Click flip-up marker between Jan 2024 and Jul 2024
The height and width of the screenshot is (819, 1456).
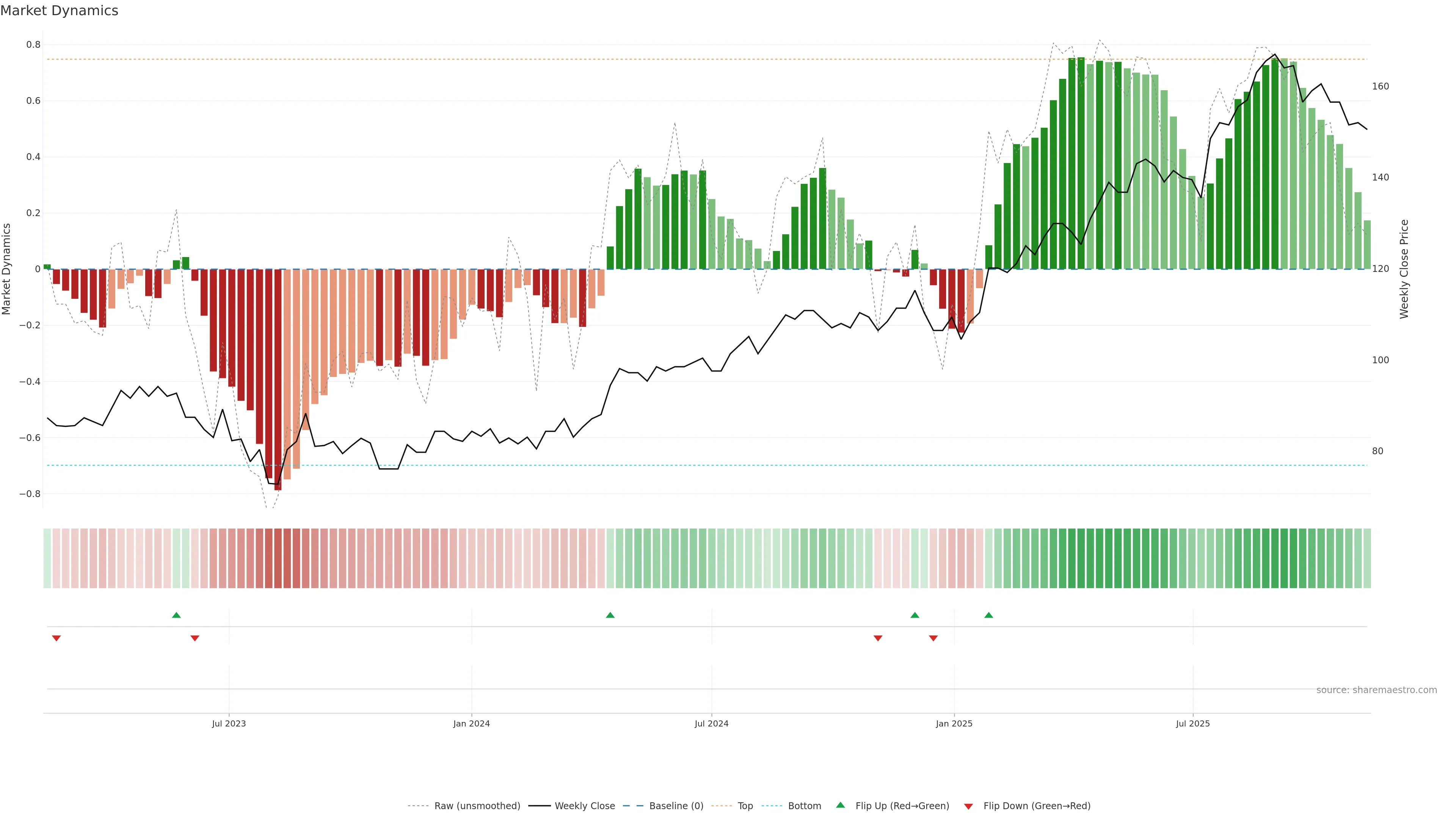[x=610, y=615]
